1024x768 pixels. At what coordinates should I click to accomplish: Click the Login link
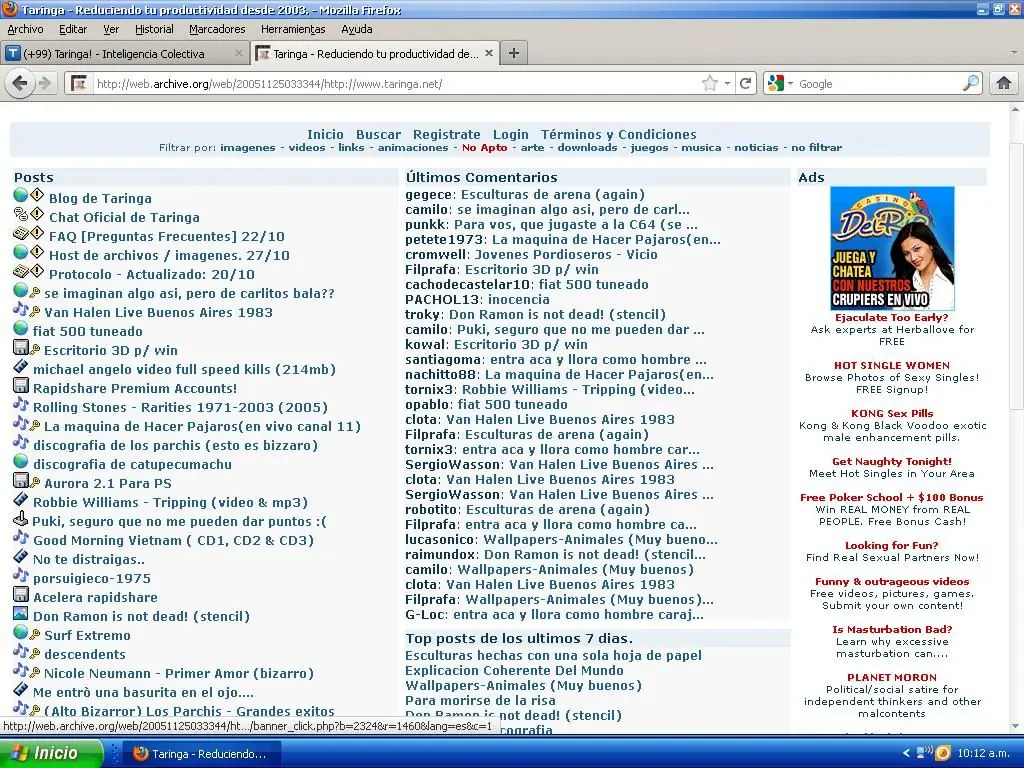click(x=511, y=135)
